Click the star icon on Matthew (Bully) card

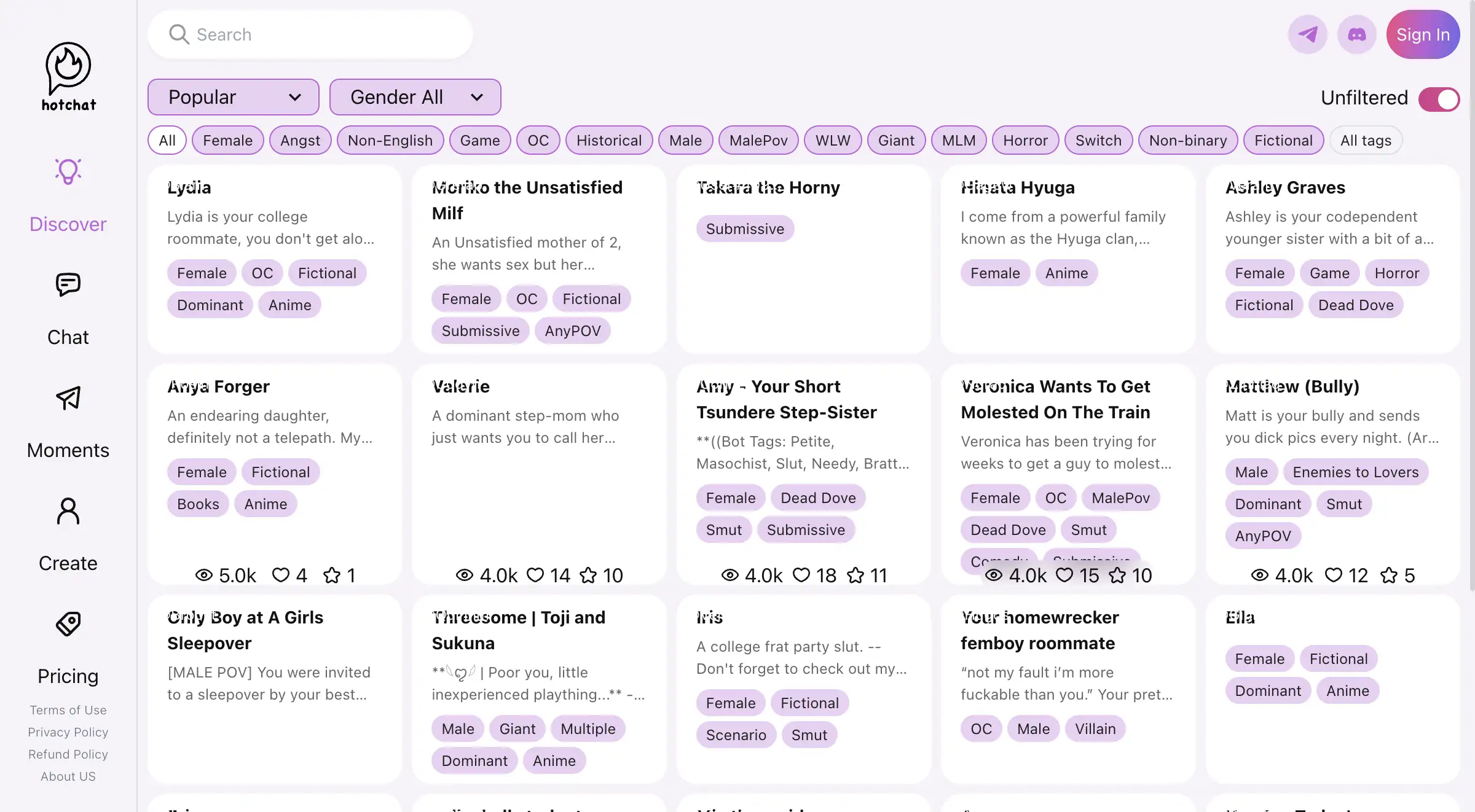click(1389, 575)
